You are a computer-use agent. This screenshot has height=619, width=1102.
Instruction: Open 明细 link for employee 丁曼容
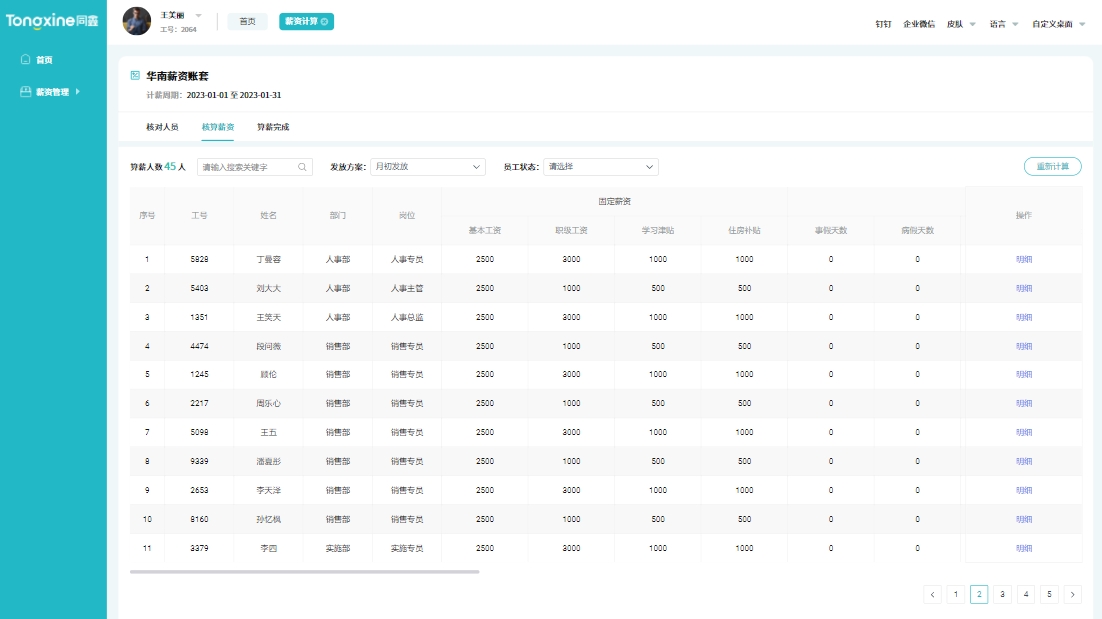[1023, 260]
